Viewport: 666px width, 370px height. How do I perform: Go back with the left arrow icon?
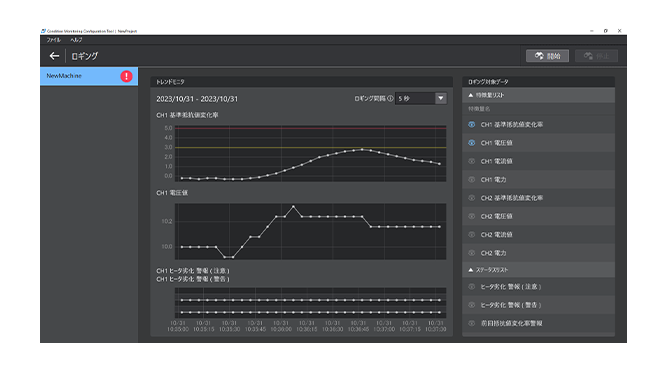[54, 56]
